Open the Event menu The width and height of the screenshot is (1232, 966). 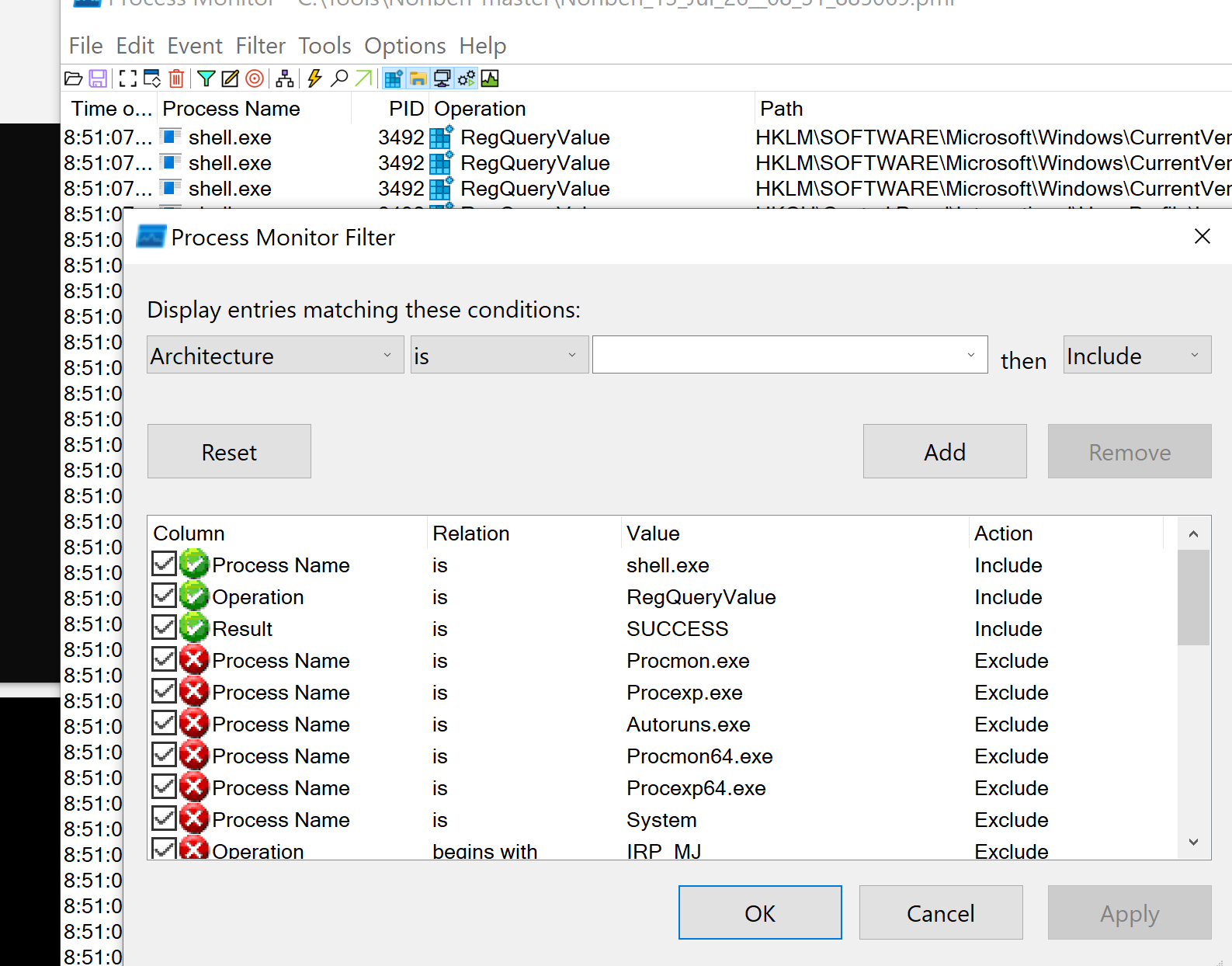click(195, 46)
